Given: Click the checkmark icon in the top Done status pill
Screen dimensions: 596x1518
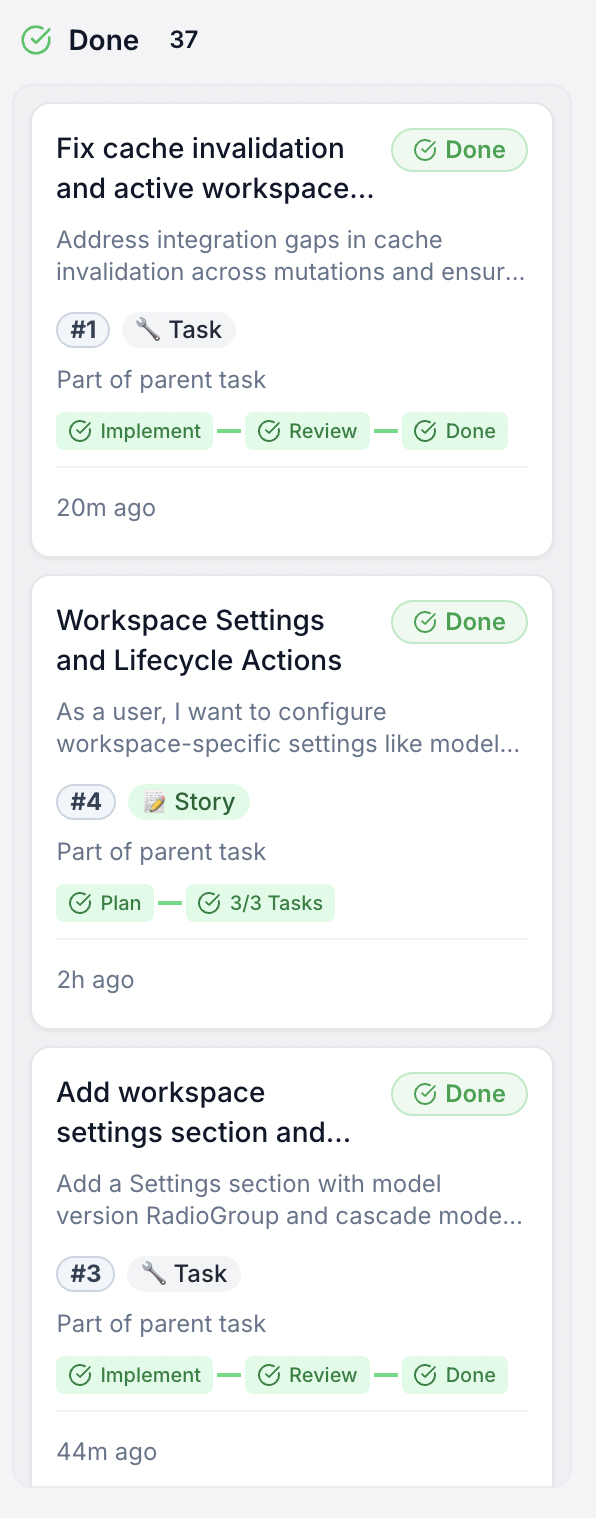Looking at the screenshot, I should coord(424,149).
